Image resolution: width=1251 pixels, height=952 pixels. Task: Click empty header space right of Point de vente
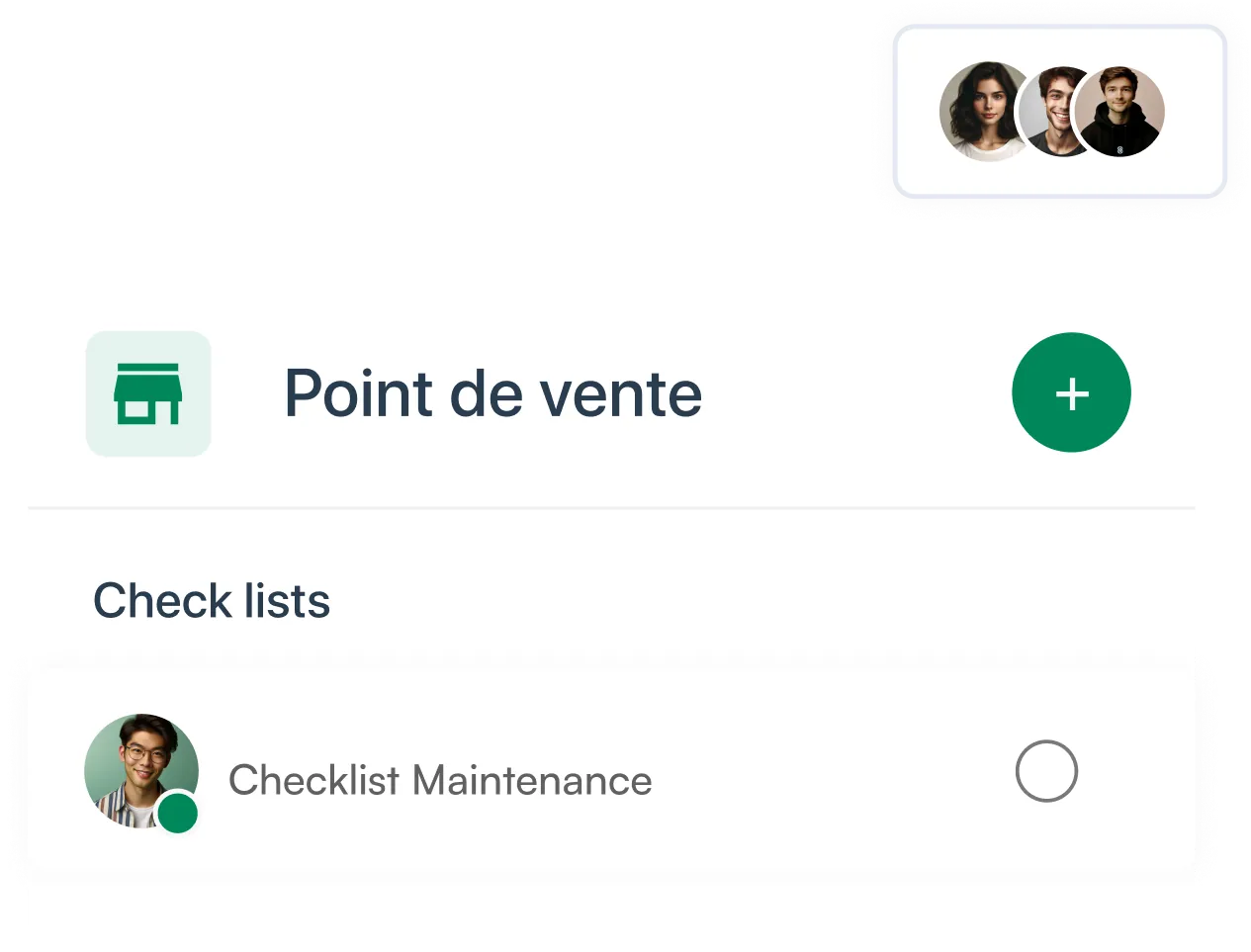click(850, 393)
